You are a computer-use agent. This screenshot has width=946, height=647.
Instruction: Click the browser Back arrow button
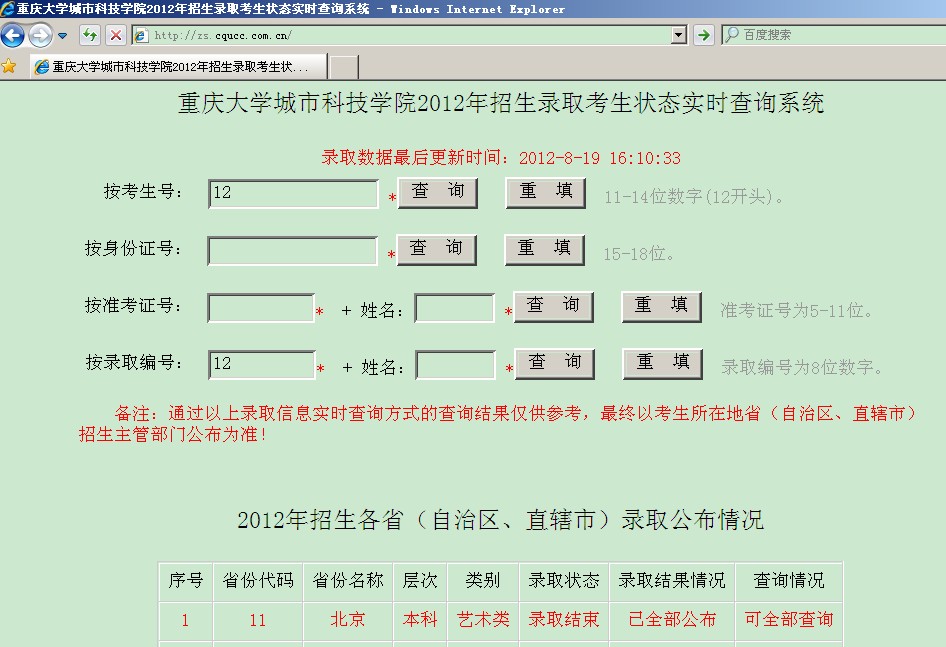click(x=13, y=37)
